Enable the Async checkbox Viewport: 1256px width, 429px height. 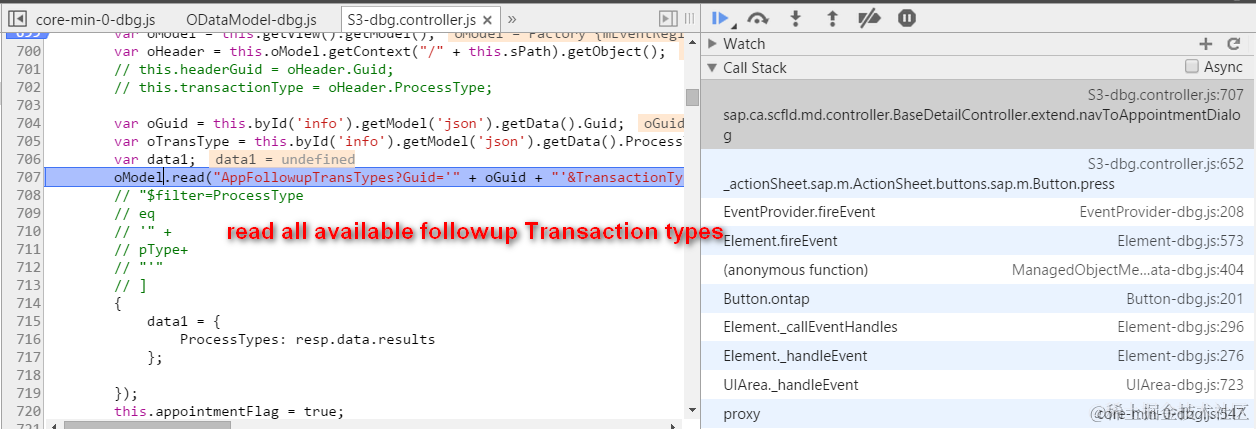click(1191, 67)
